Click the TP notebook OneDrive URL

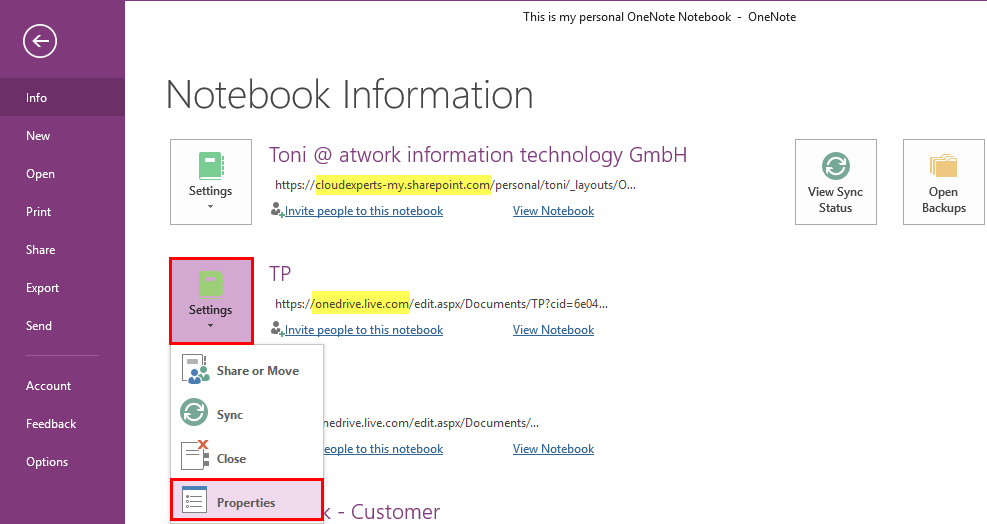(441, 304)
